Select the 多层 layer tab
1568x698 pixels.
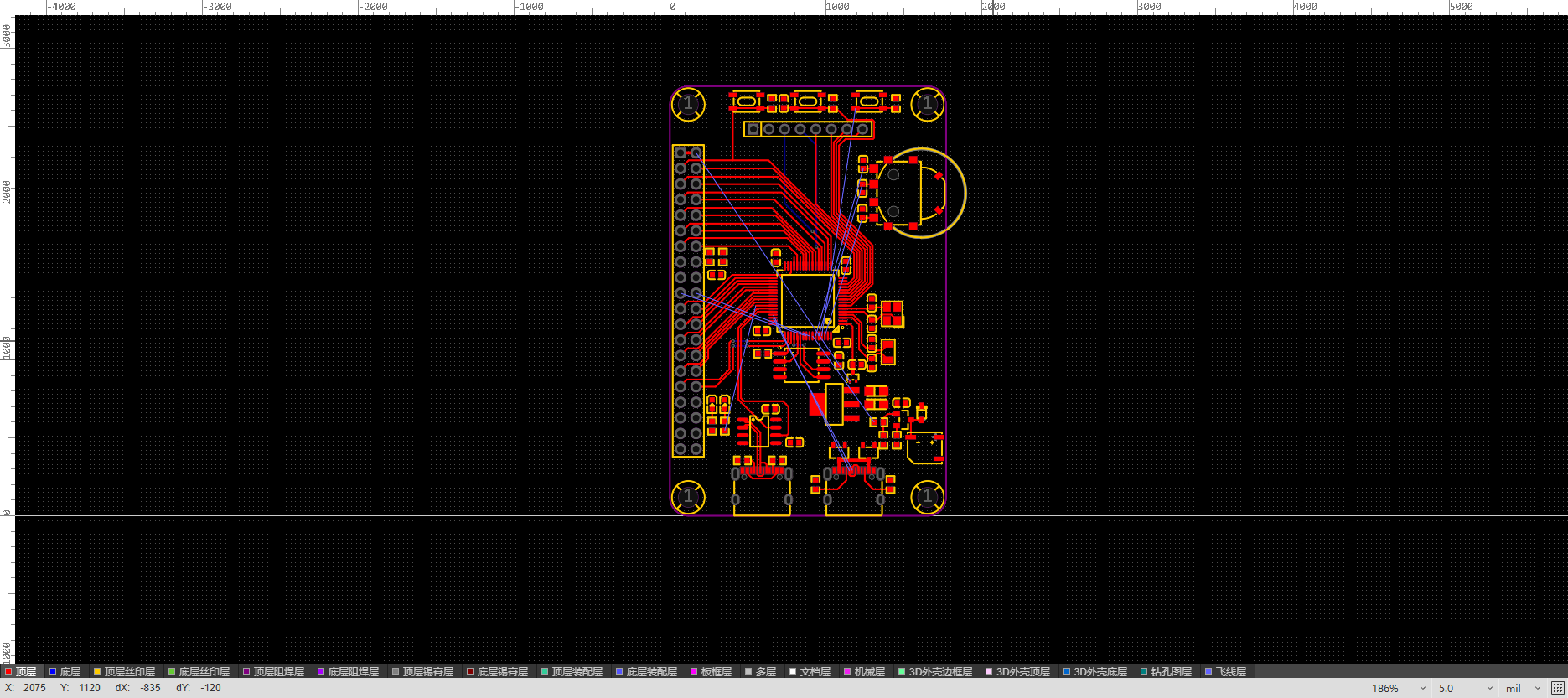pos(761,672)
